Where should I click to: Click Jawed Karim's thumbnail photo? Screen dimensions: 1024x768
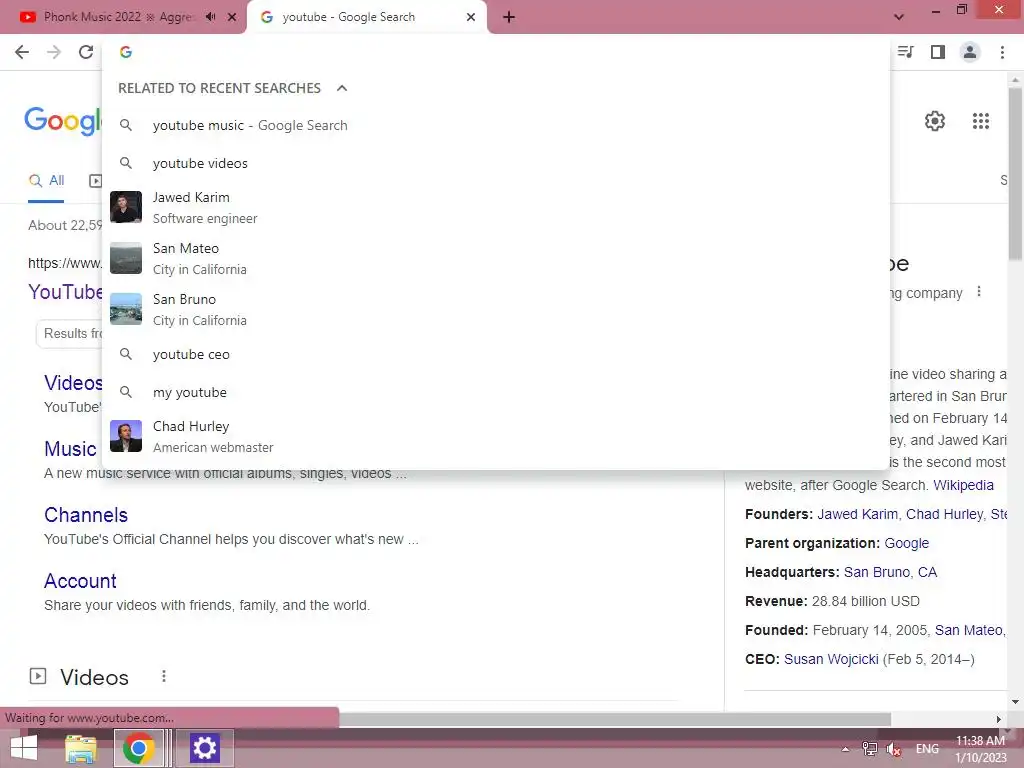126,207
